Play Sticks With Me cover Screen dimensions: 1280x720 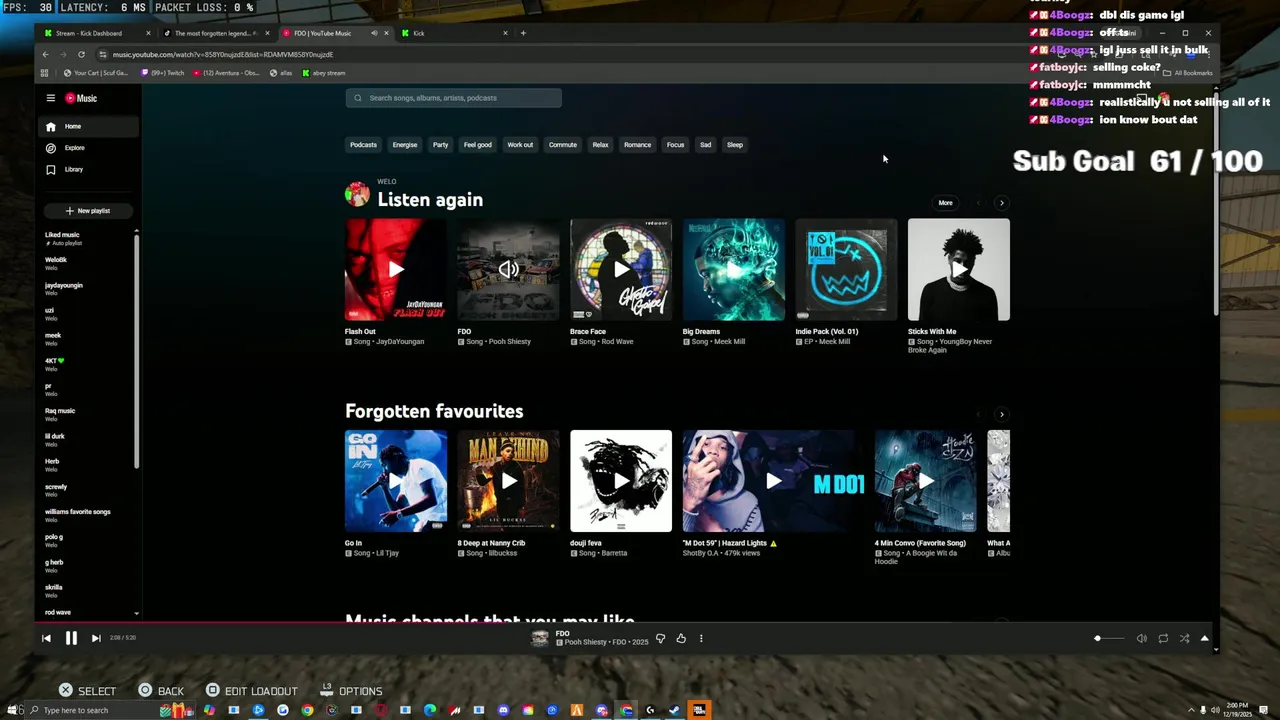pyautogui.click(x=959, y=270)
